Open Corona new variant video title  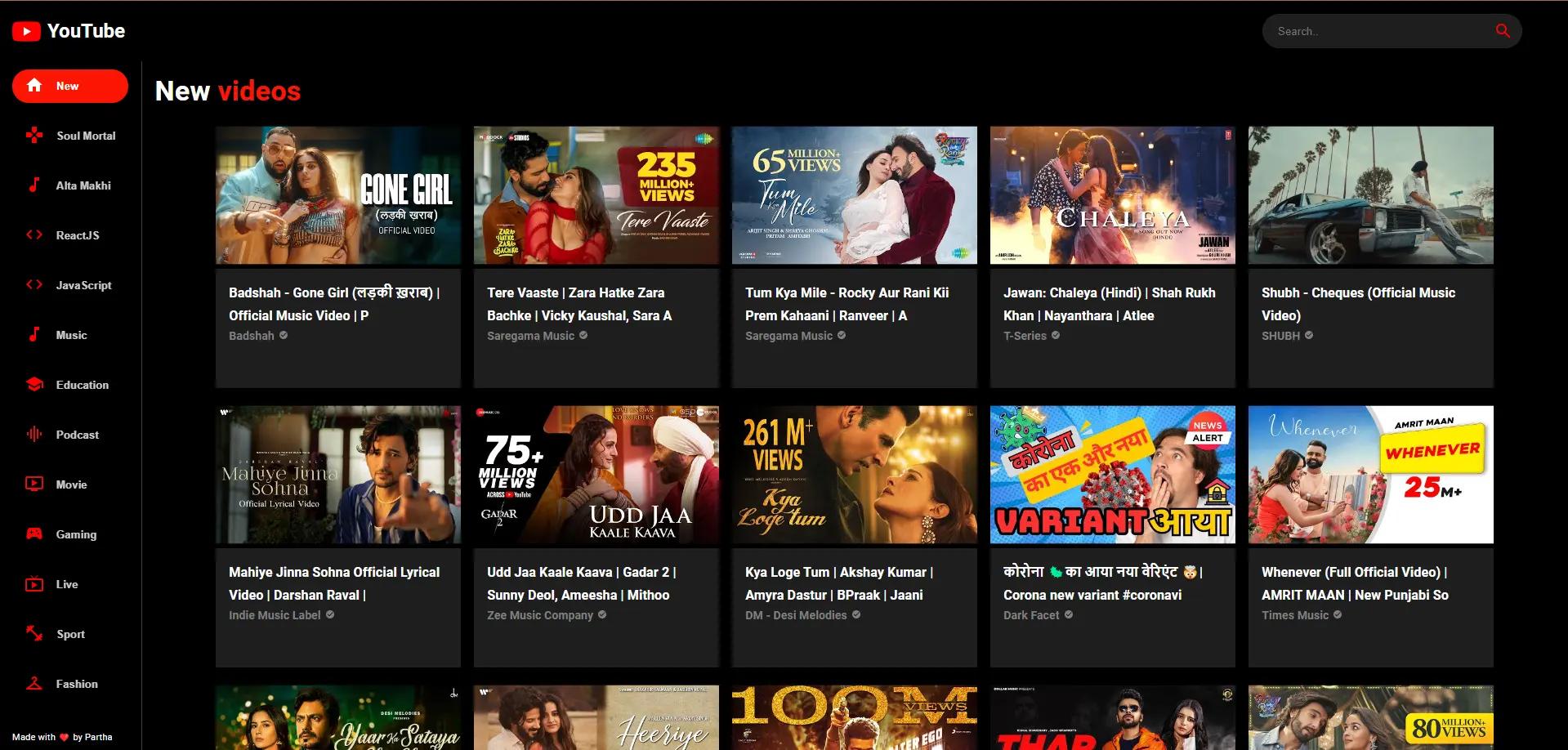point(1103,583)
